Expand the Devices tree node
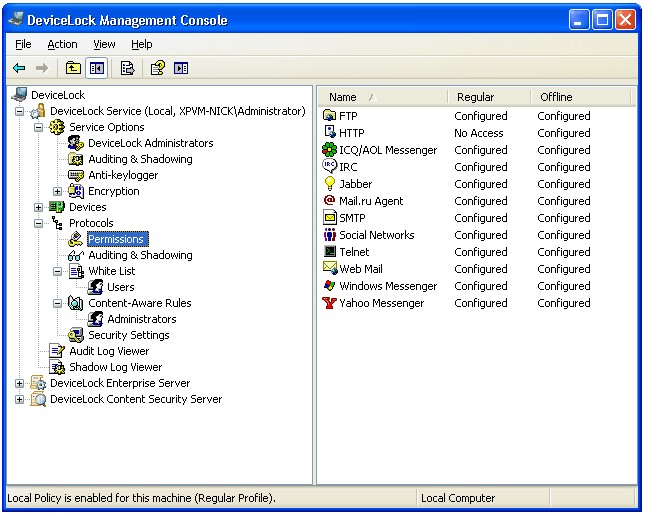The height and width of the screenshot is (516, 645). 39,207
